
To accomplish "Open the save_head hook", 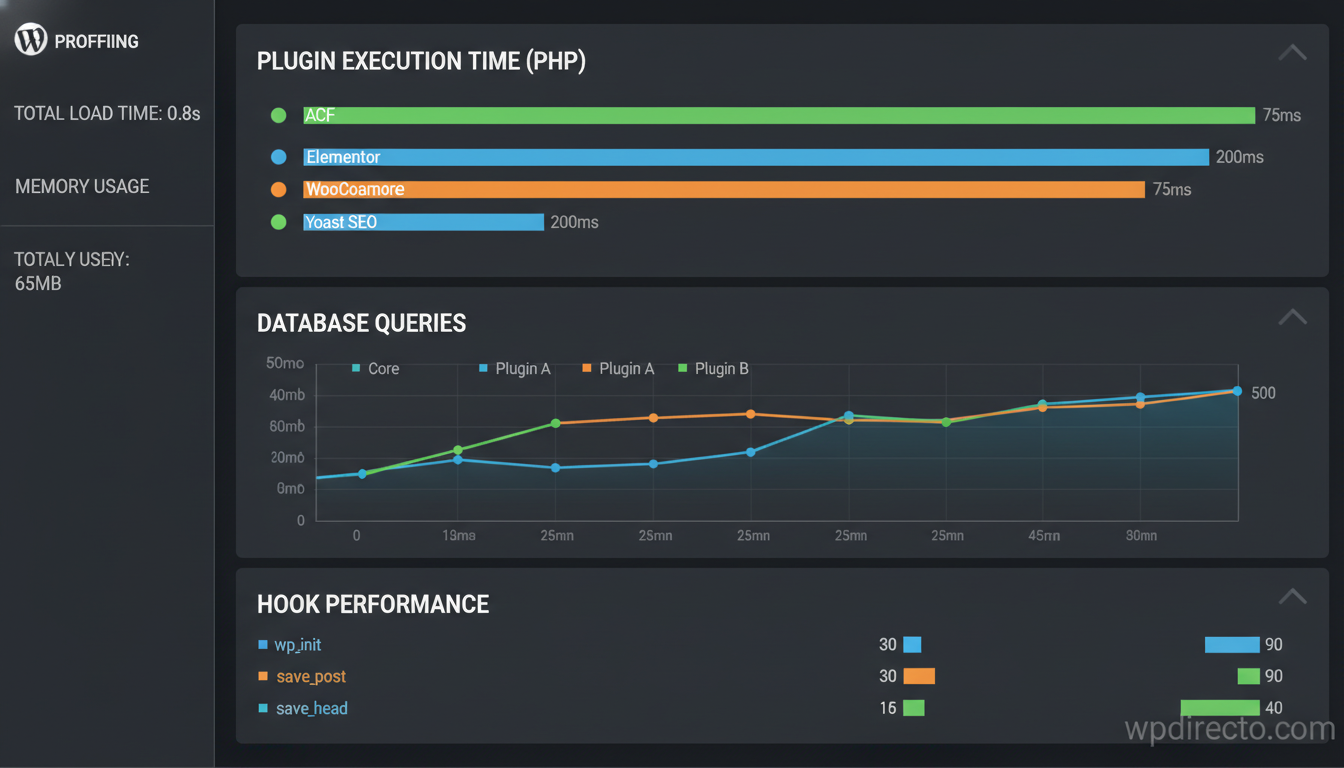I will click(x=312, y=708).
